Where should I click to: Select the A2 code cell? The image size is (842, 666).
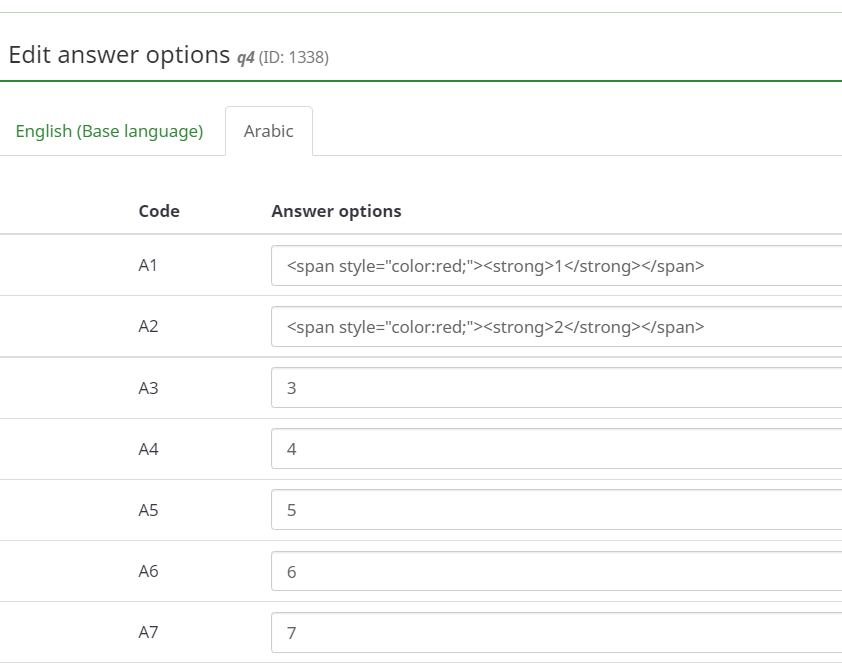pos(148,327)
